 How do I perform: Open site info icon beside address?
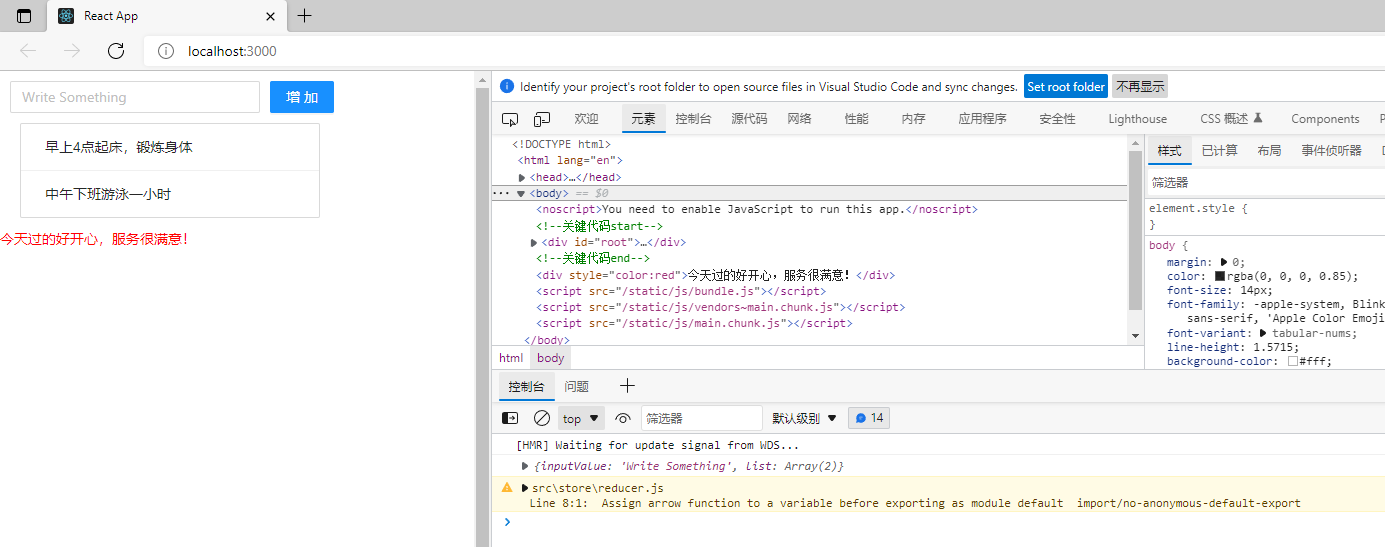point(166,51)
